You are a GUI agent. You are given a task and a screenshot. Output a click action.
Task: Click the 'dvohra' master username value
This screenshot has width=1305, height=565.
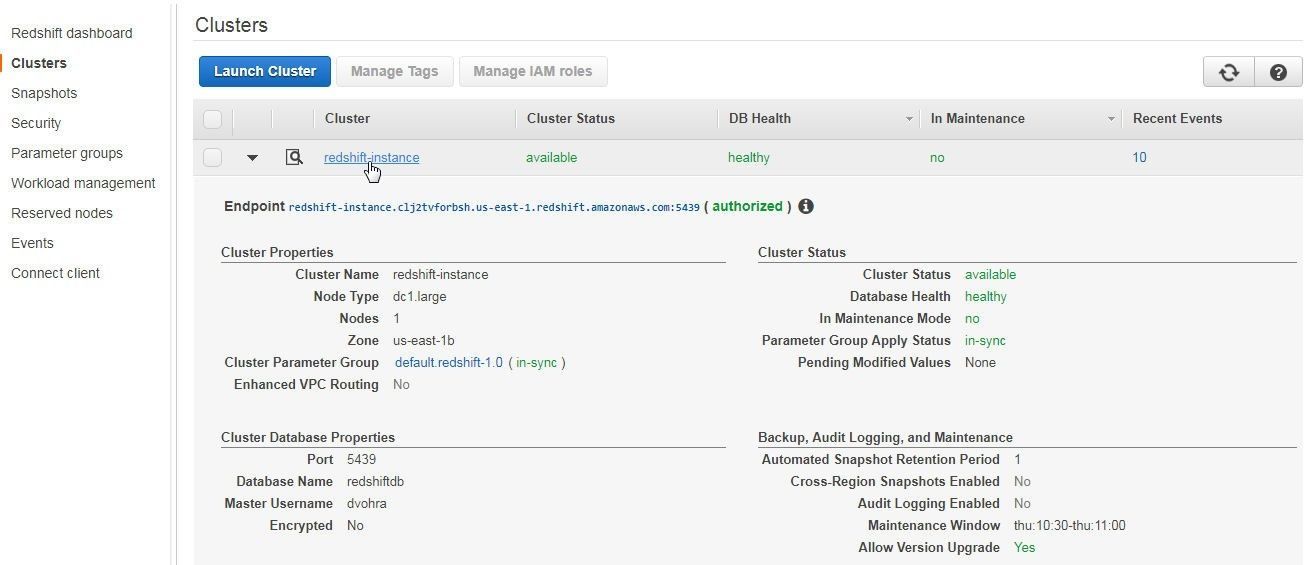[367, 503]
